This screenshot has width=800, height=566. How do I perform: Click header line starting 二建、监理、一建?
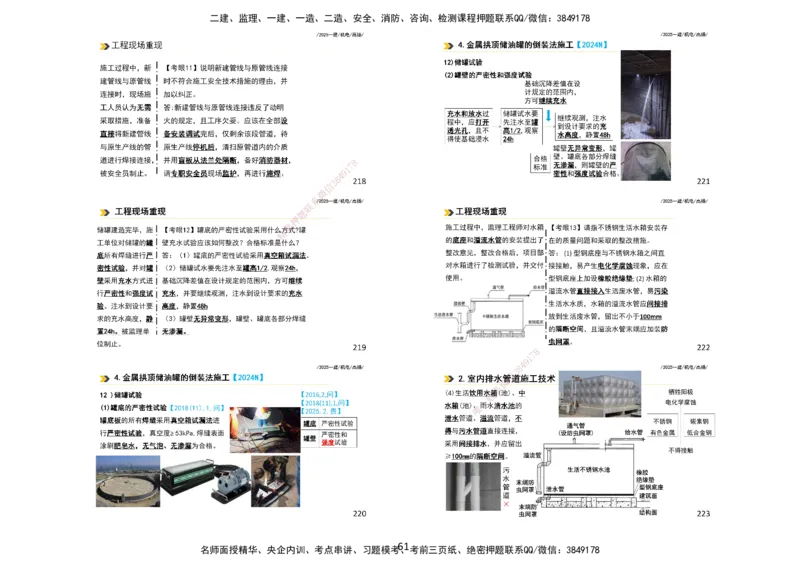point(400,18)
